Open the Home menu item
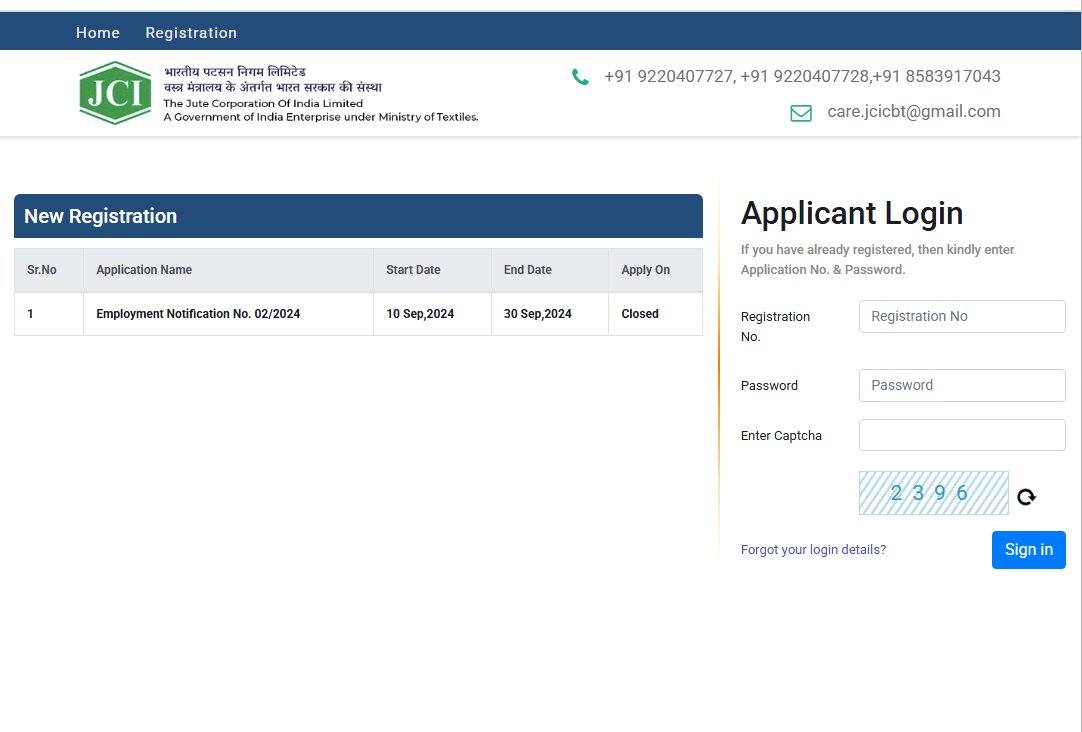This screenshot has height=732, width=1082. (98, 33)
